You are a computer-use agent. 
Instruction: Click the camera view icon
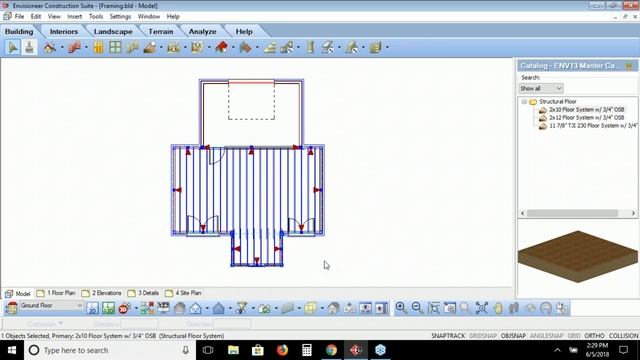coord(264,308)
